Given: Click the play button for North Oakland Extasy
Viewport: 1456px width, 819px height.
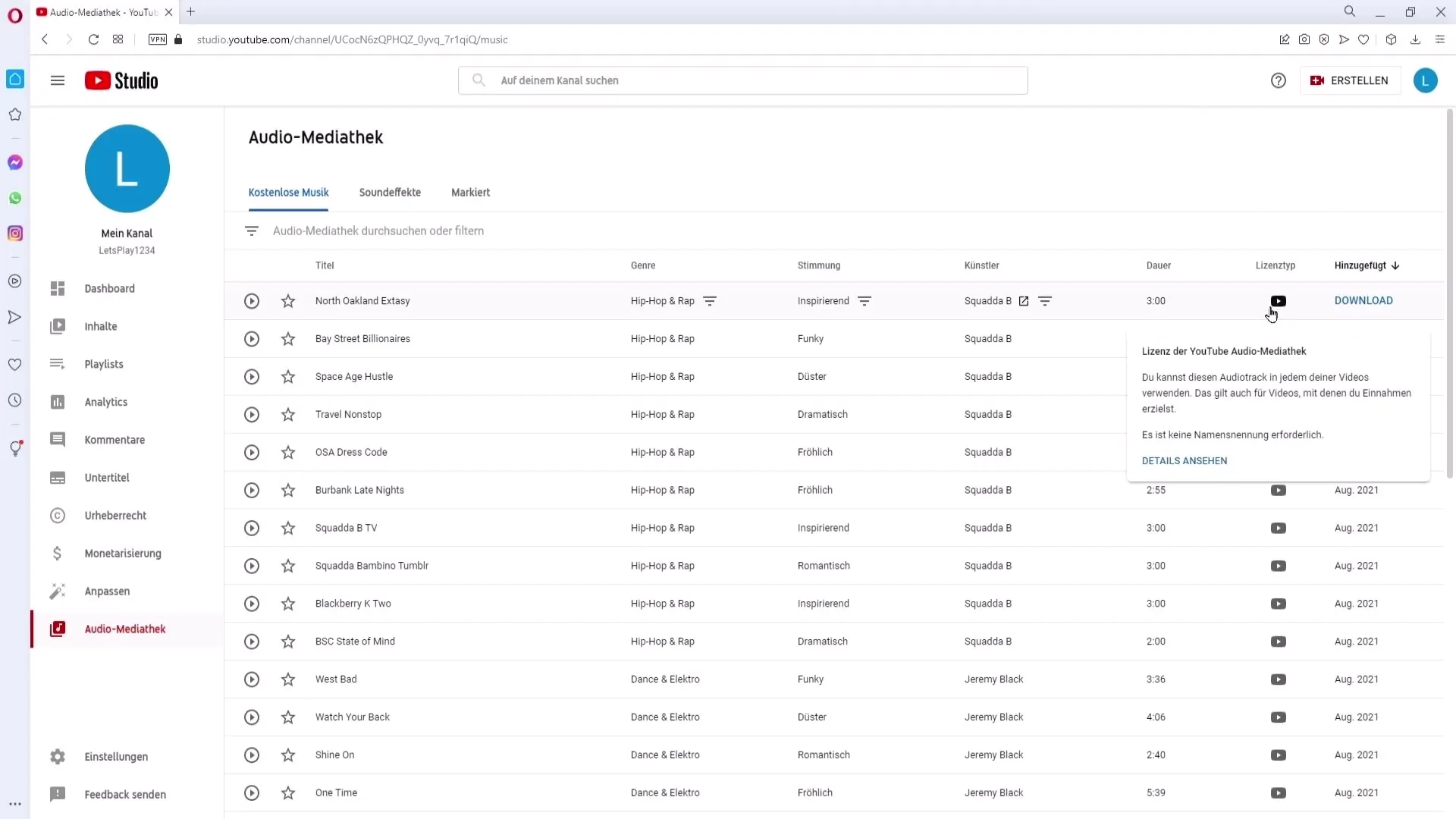Looking at the screenshot, I should 251,301.
